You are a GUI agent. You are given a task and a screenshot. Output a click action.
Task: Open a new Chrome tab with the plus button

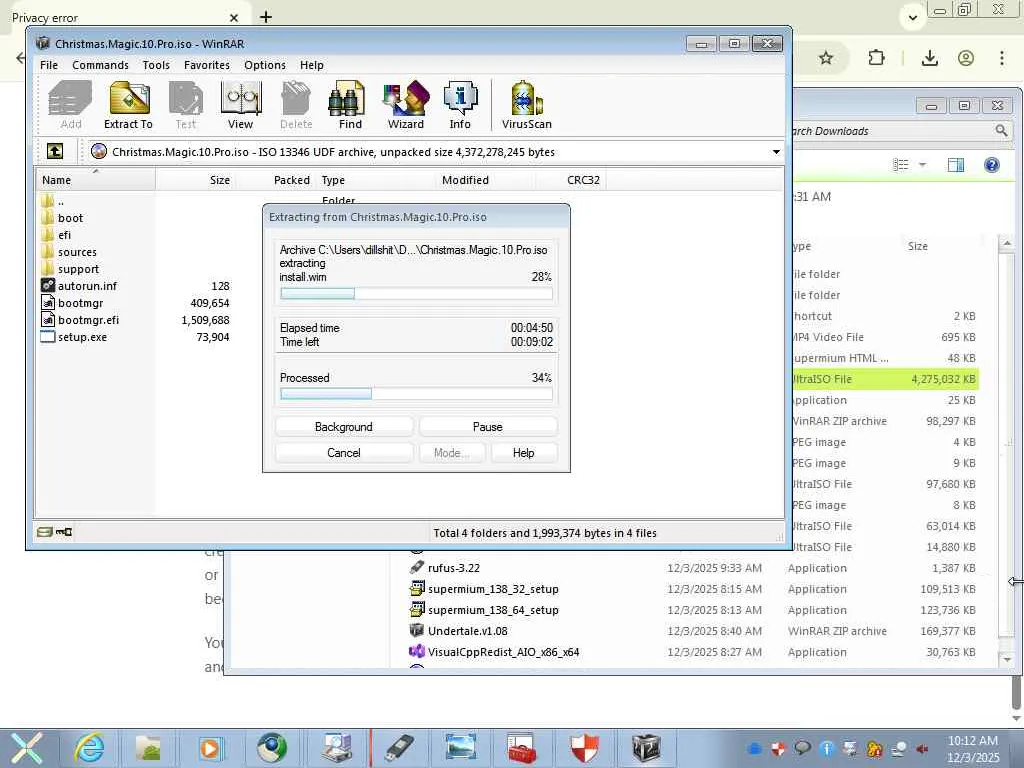[x=266, y=17]
